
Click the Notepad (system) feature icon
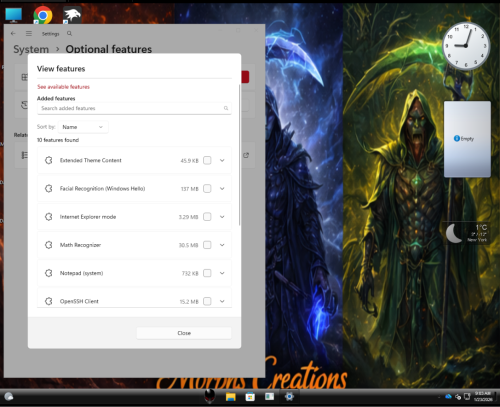49,273
